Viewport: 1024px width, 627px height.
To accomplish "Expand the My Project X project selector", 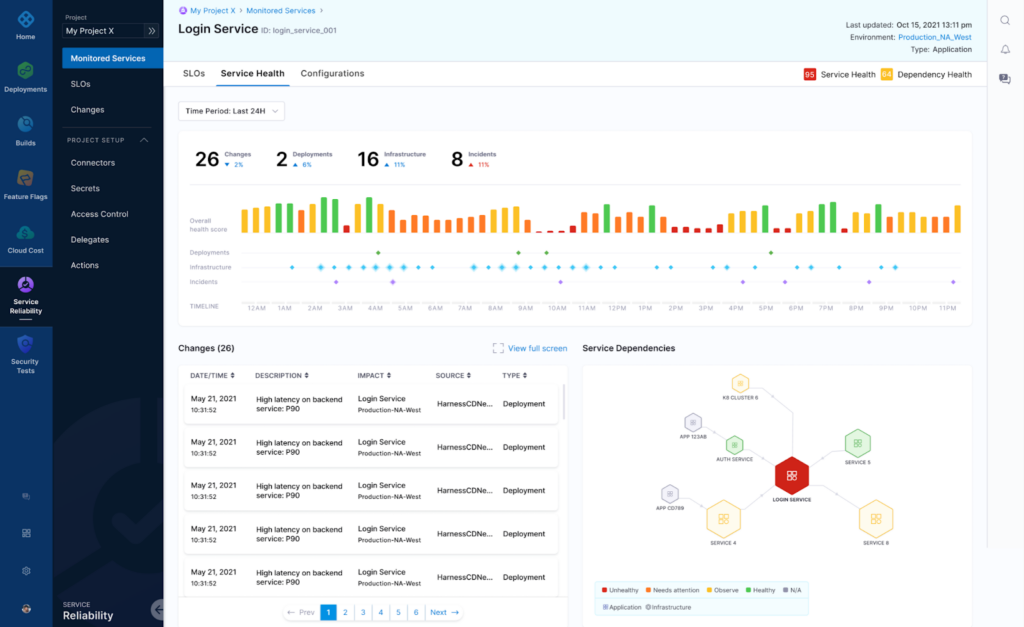I will pyautogui.click(x=152, y=31).
